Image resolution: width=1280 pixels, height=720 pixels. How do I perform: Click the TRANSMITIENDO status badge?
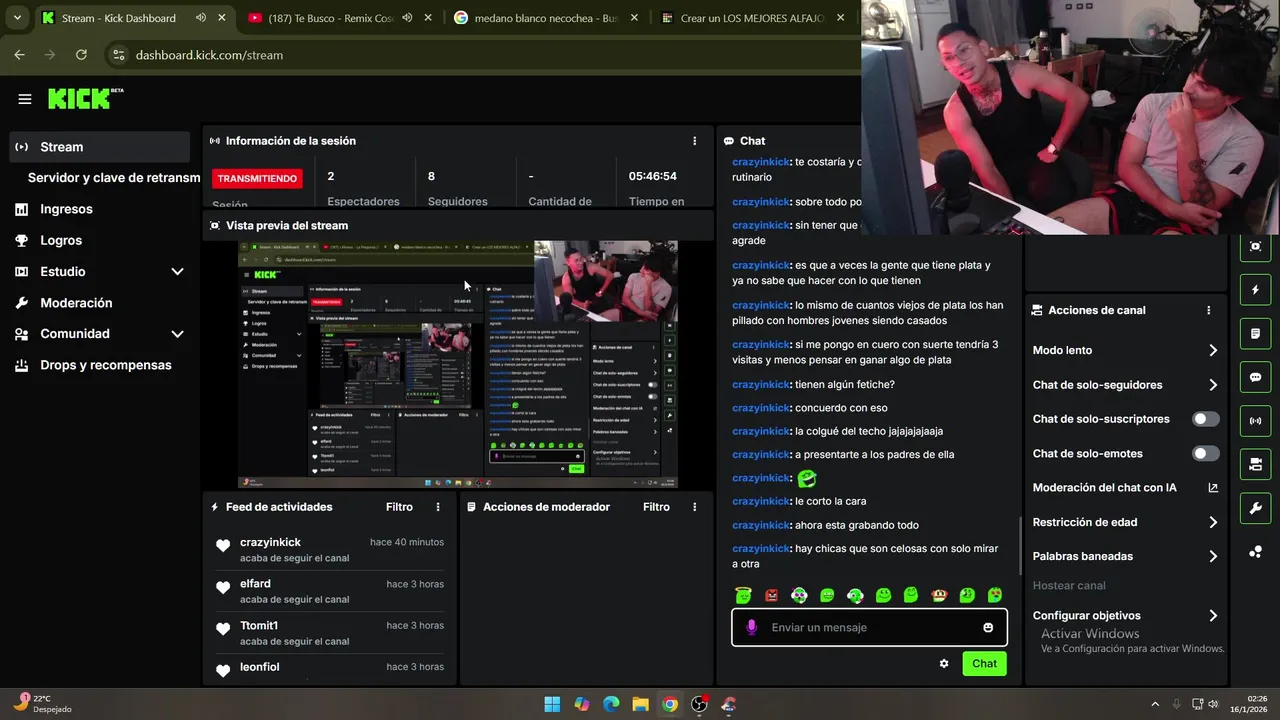257,178
